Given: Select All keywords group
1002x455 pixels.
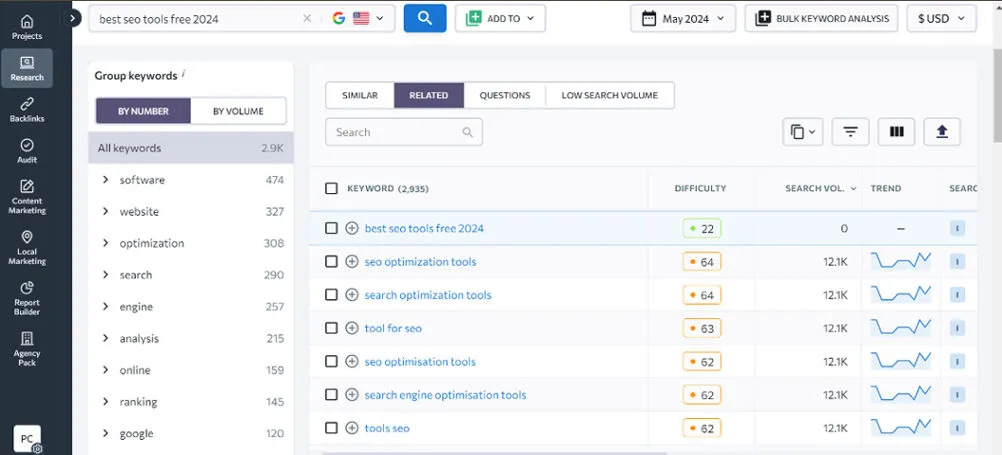Looking at the screenshot, I should [191, 148].
